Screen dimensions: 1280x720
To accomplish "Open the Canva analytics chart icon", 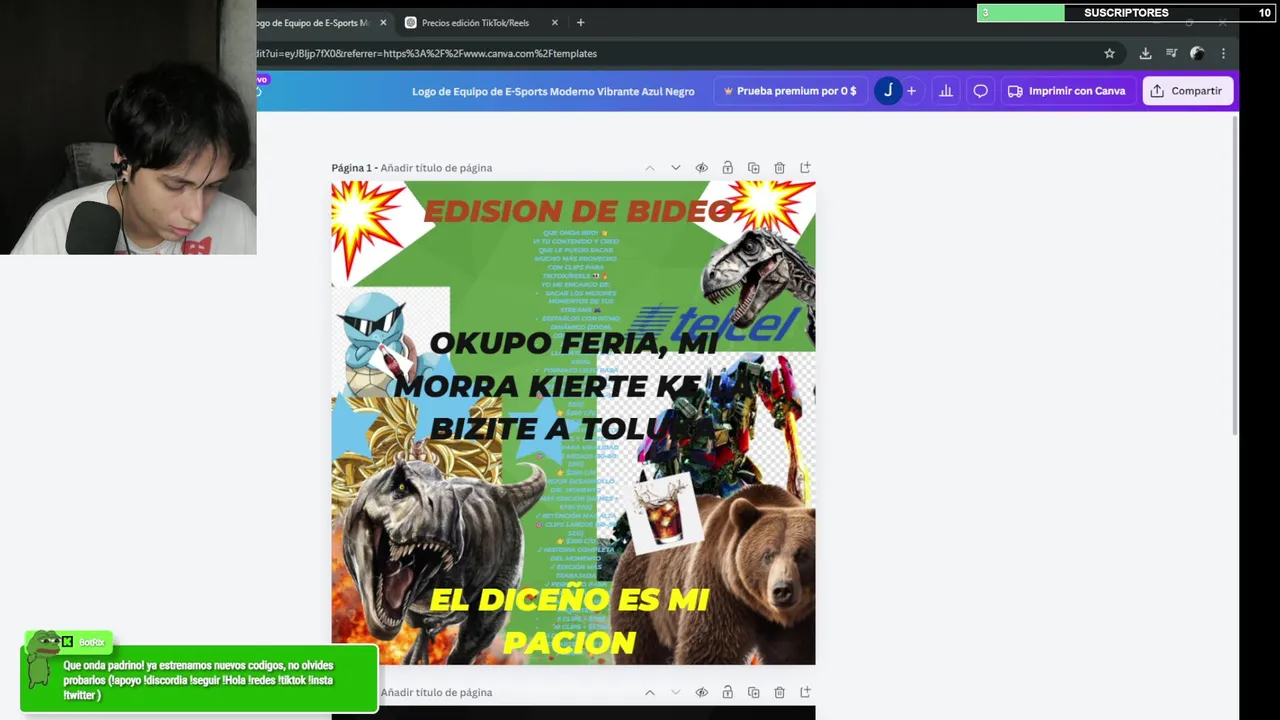I will 945,91.
